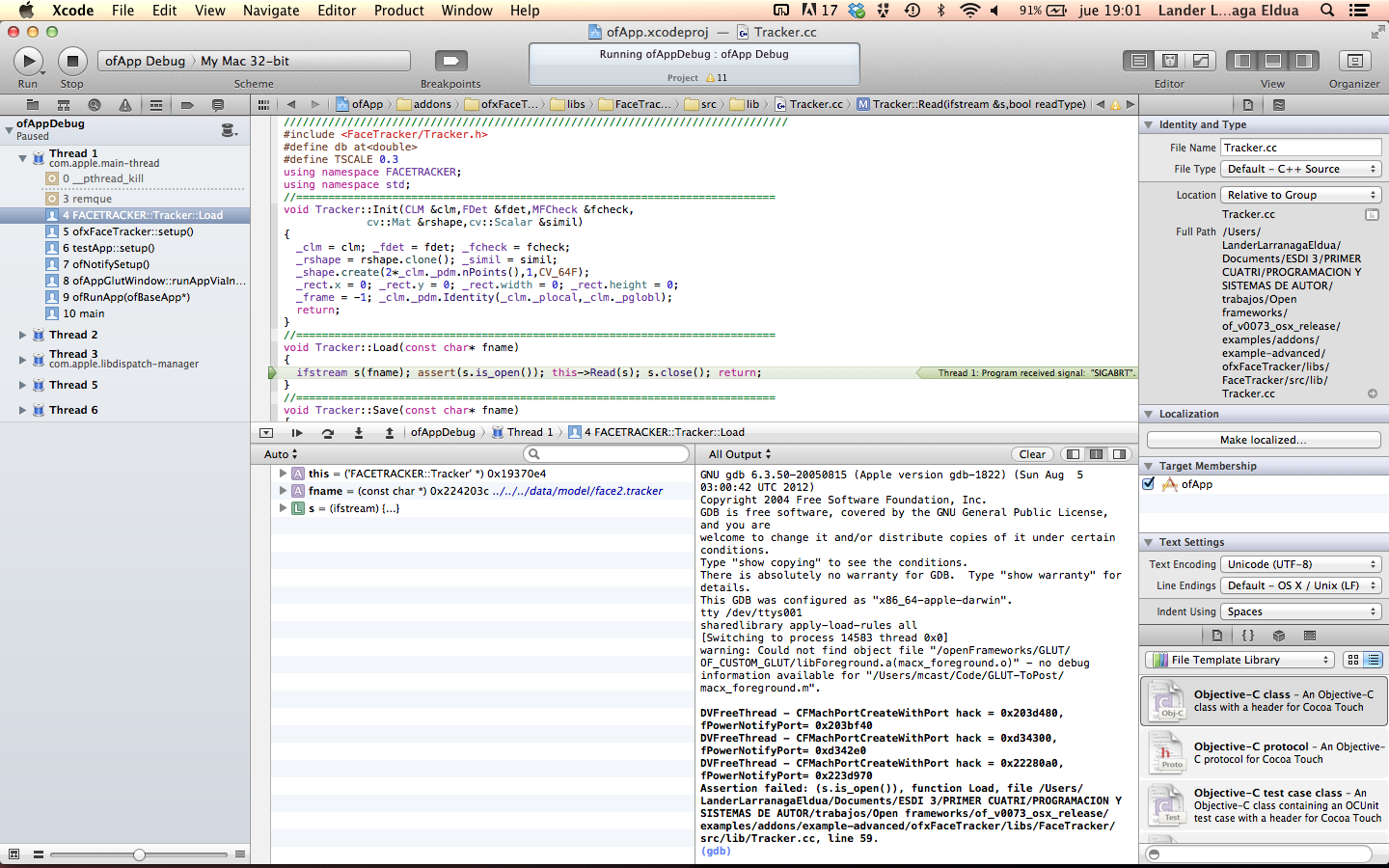This screenshot has width=1389, height=868.
Task: Open the Object library
Action: point(1279,636)
